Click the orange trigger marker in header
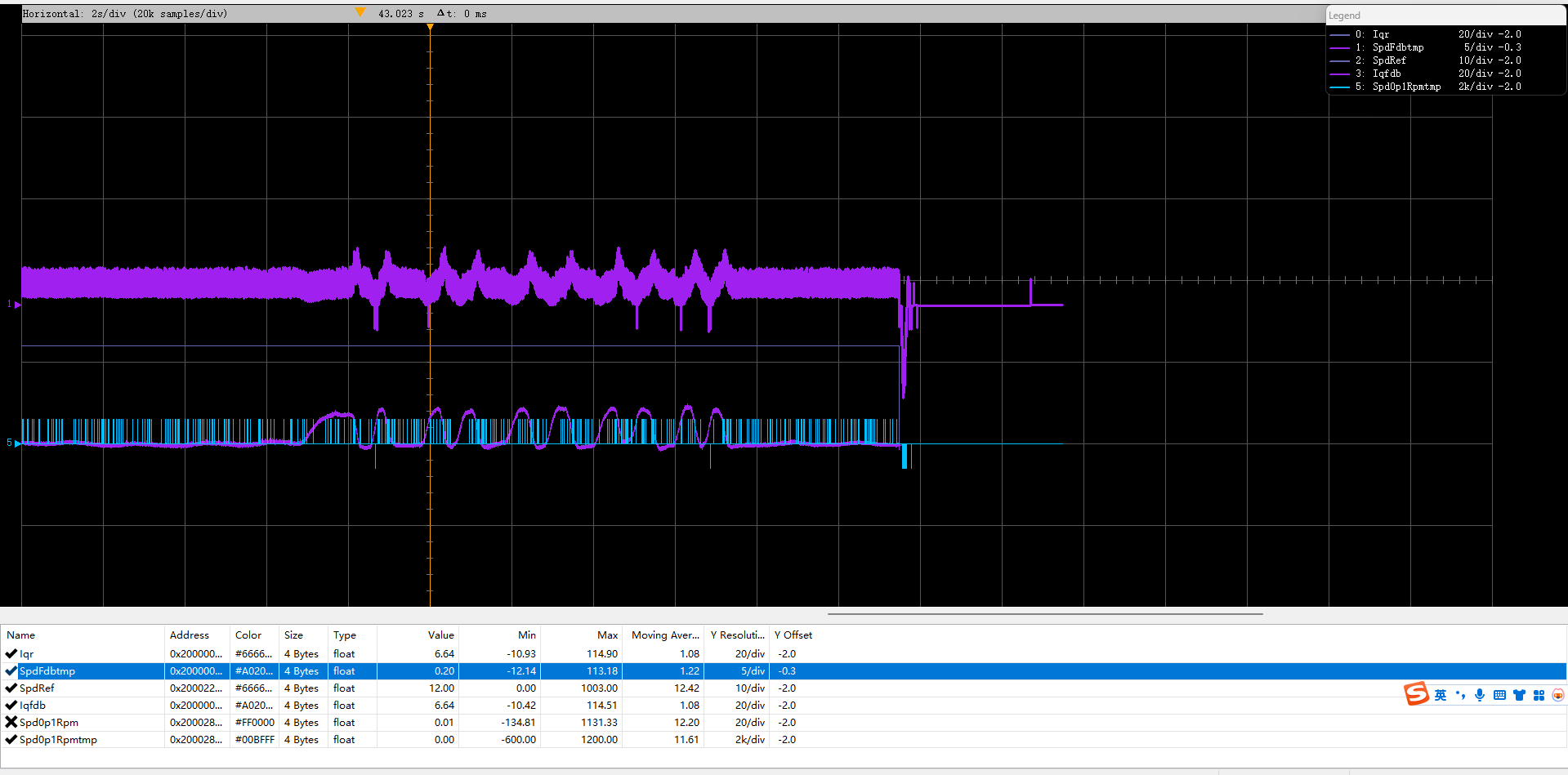The image size is (1568, 775). [360, 12]
